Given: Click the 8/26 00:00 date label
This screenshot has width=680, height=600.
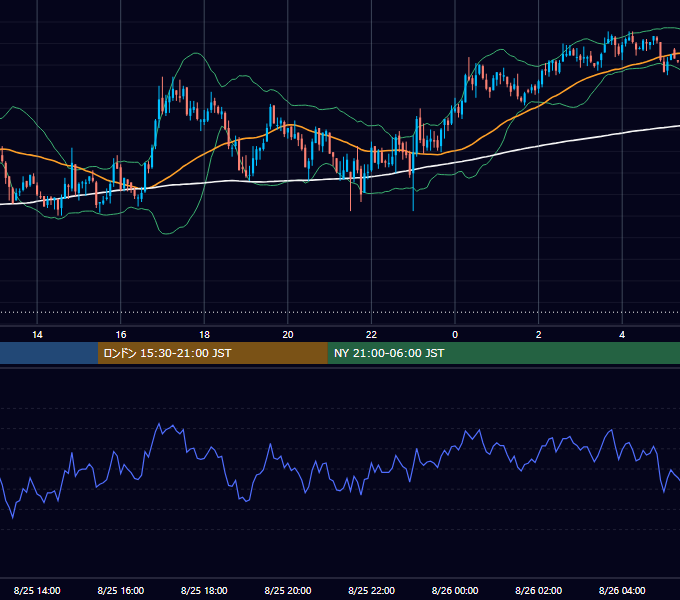Looking at the screenshot, I should click(455, 590).
